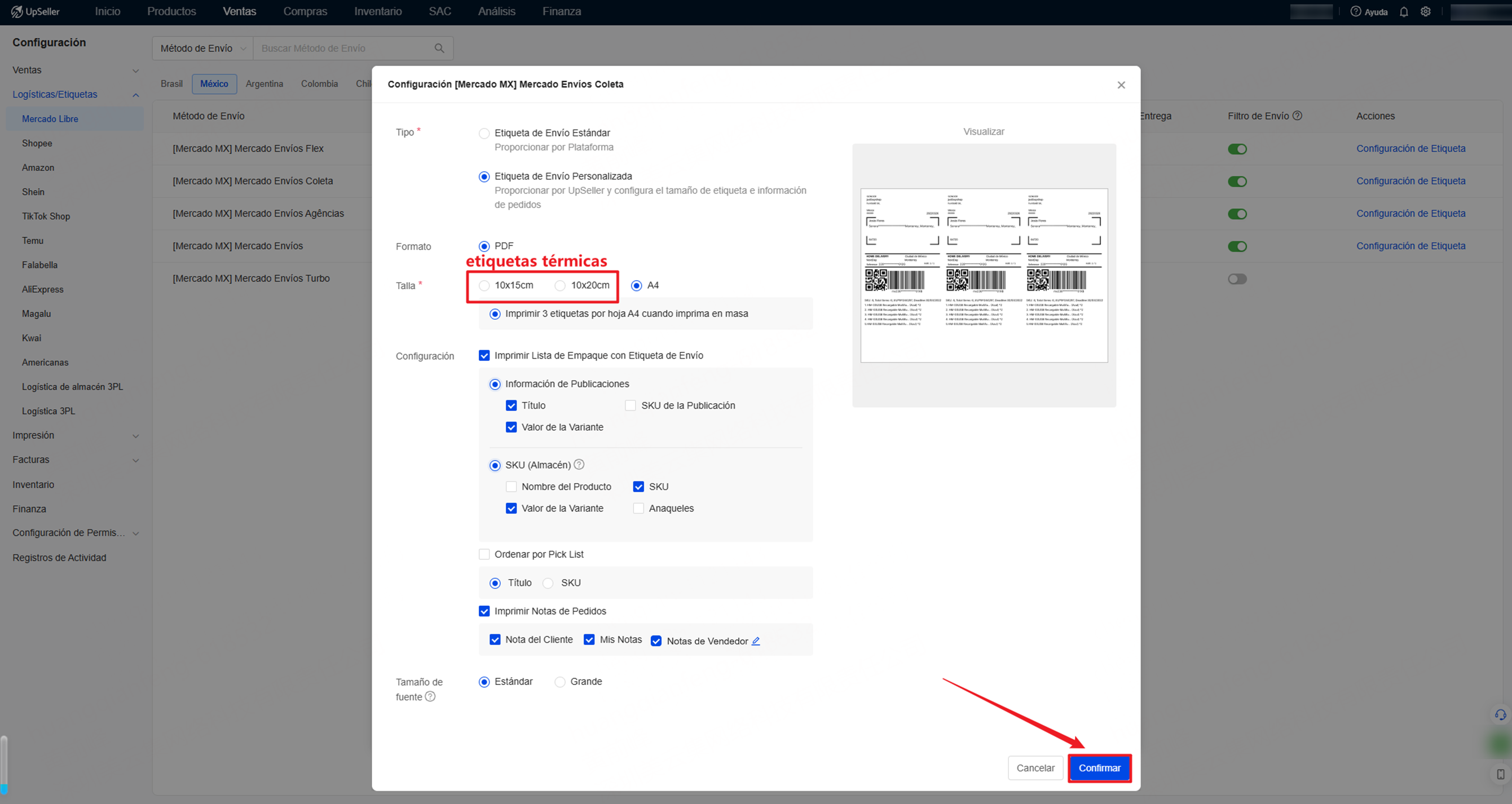
Task: Switch to the Colombia tab
Action: point(319,84)
